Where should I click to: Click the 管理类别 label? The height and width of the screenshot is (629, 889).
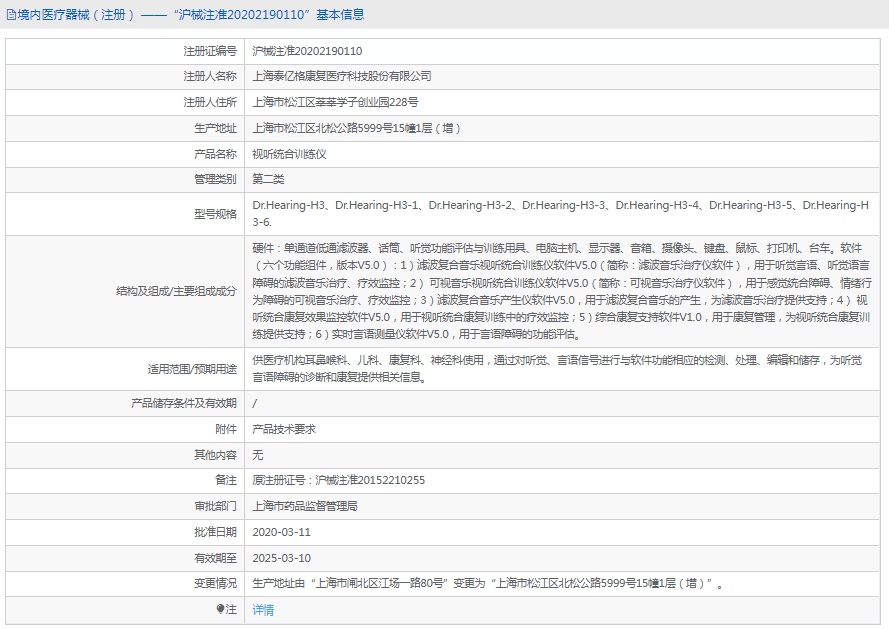(x=215, y=179)
